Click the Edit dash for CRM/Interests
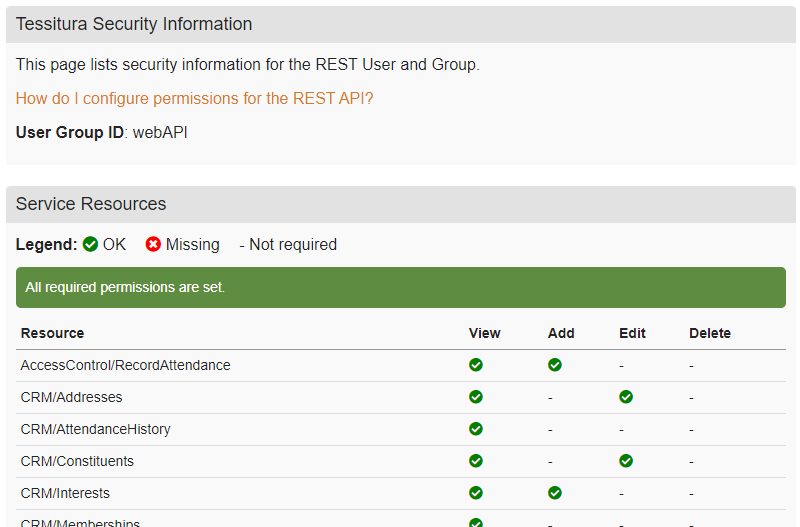Viewport: 800px width, 527px height. click(x=621, y=494)
